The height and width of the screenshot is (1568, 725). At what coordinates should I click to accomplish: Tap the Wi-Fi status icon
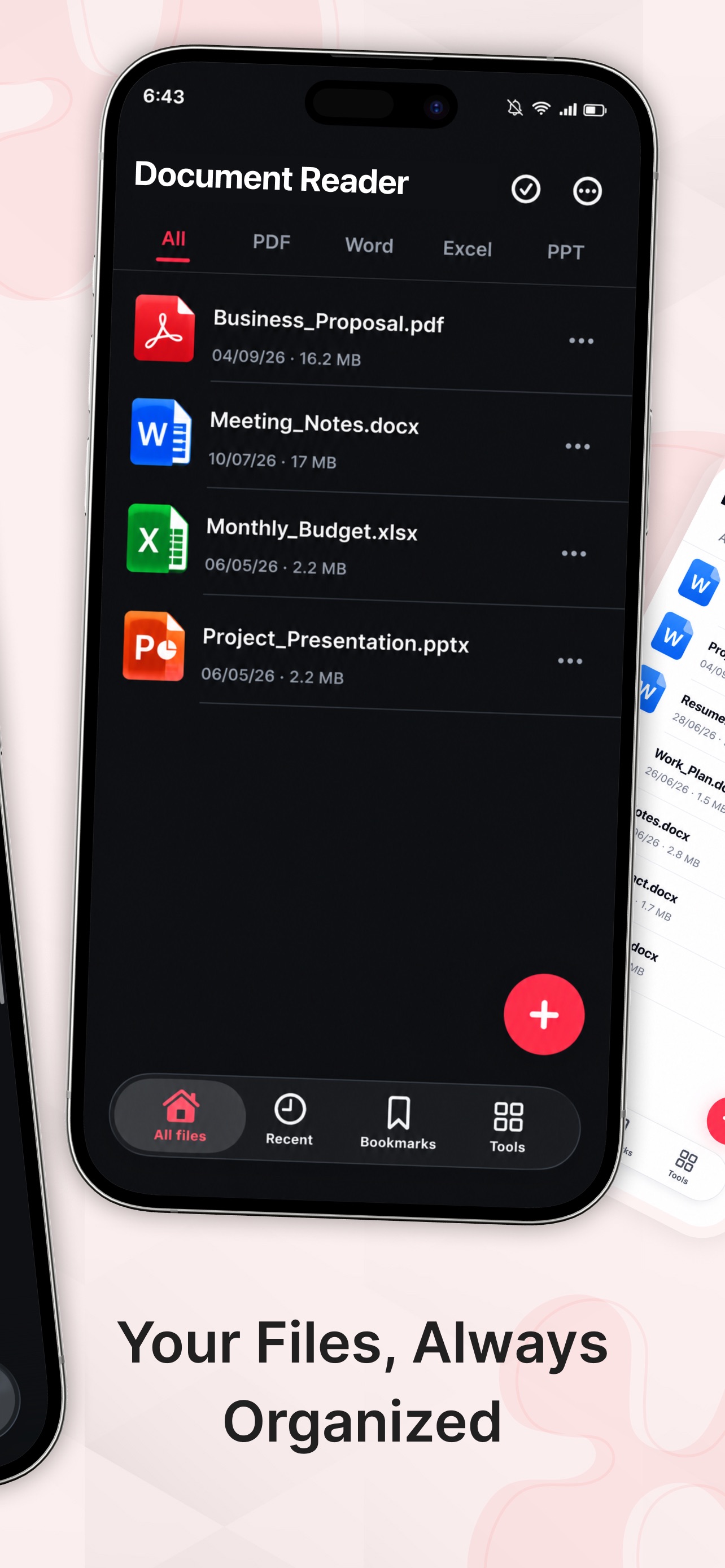pos(541,108)
